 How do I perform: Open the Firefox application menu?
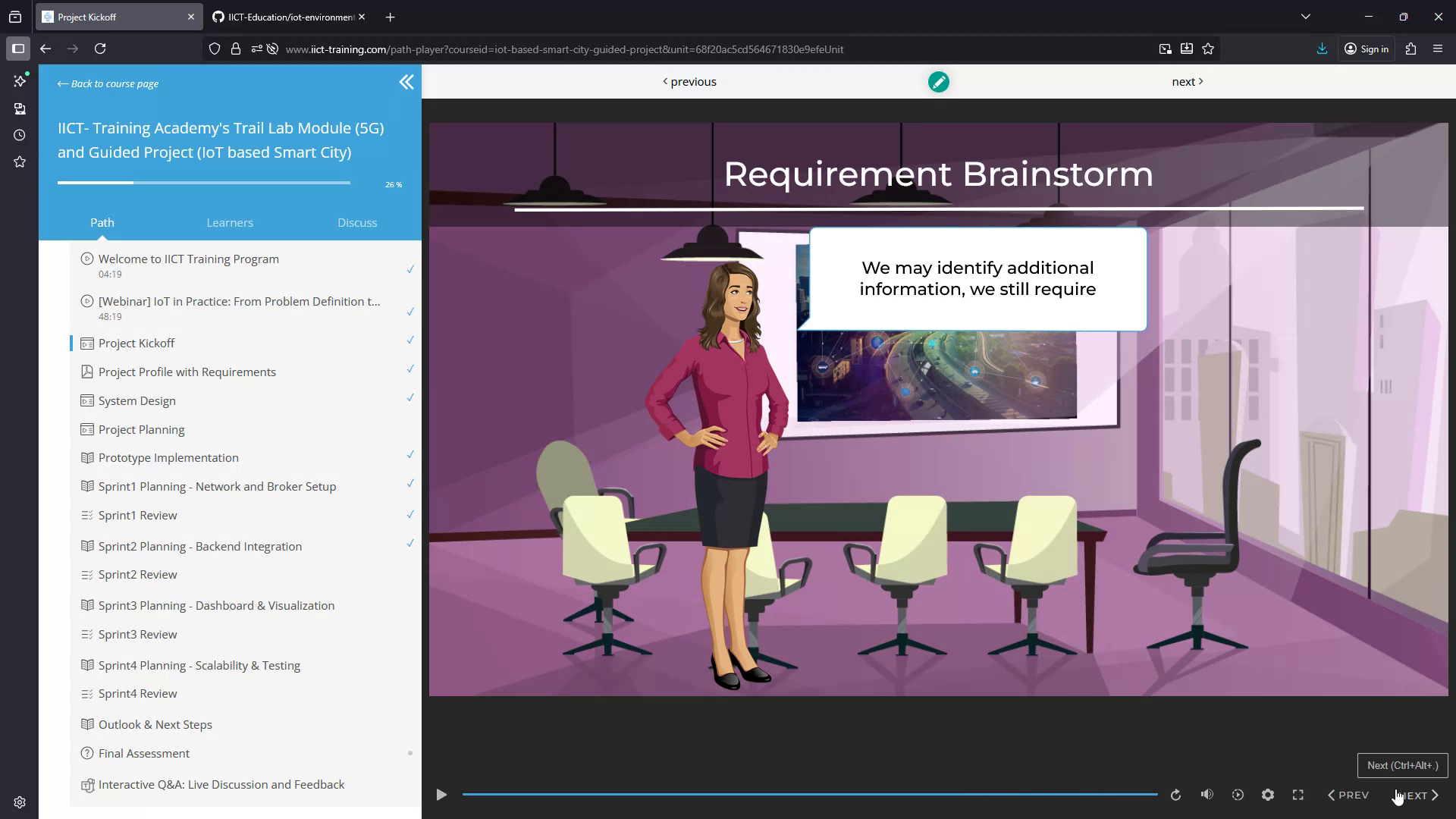[x=1438, y=49]
